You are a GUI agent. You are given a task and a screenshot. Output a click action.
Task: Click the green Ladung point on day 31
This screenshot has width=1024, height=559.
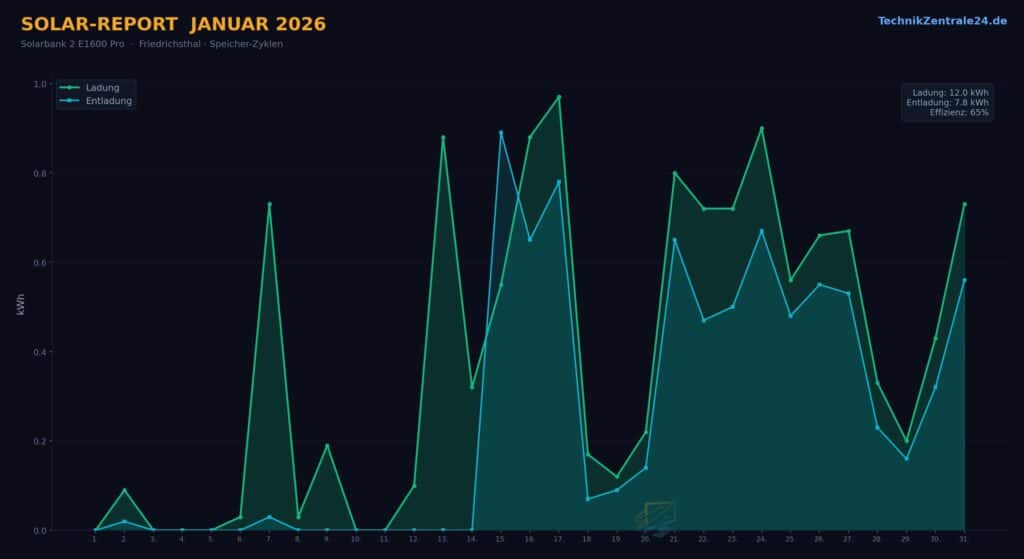(965, 204)
